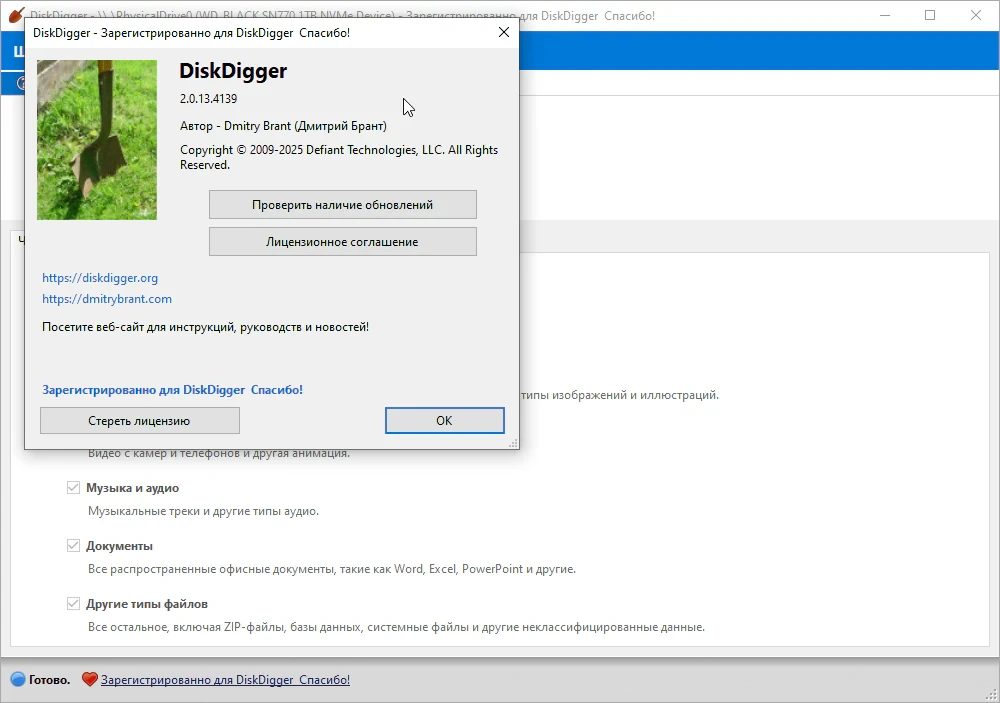Viewport: 1000px width, 703px height.
Task: Click the DiskDigger shovel icon in title bar
Action: click(x=16, y=15)
